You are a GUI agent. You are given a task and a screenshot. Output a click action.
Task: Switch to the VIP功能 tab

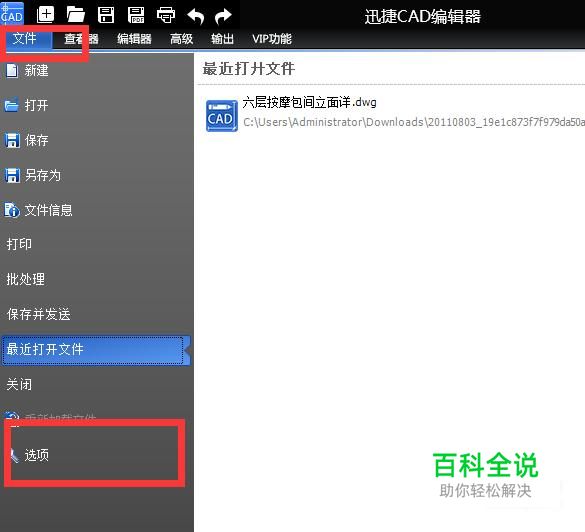pos(272,39)
